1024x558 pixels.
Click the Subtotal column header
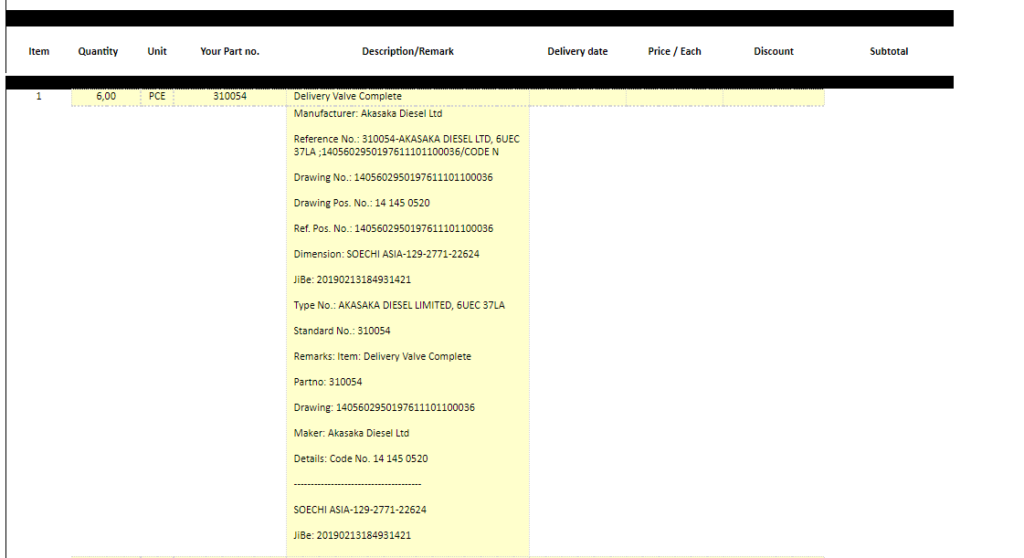[x=889, y=52]
